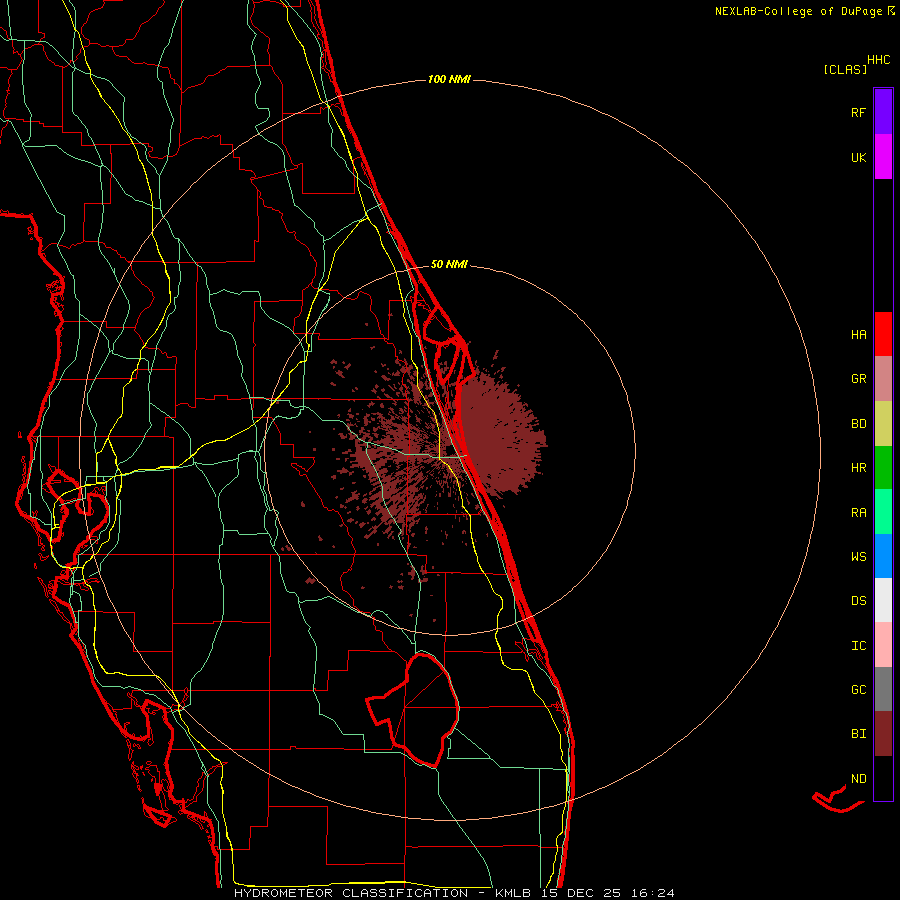Screen dimensions: 900x900
Task: Click the 50 NMI range ring label
Action: (449, 264)
